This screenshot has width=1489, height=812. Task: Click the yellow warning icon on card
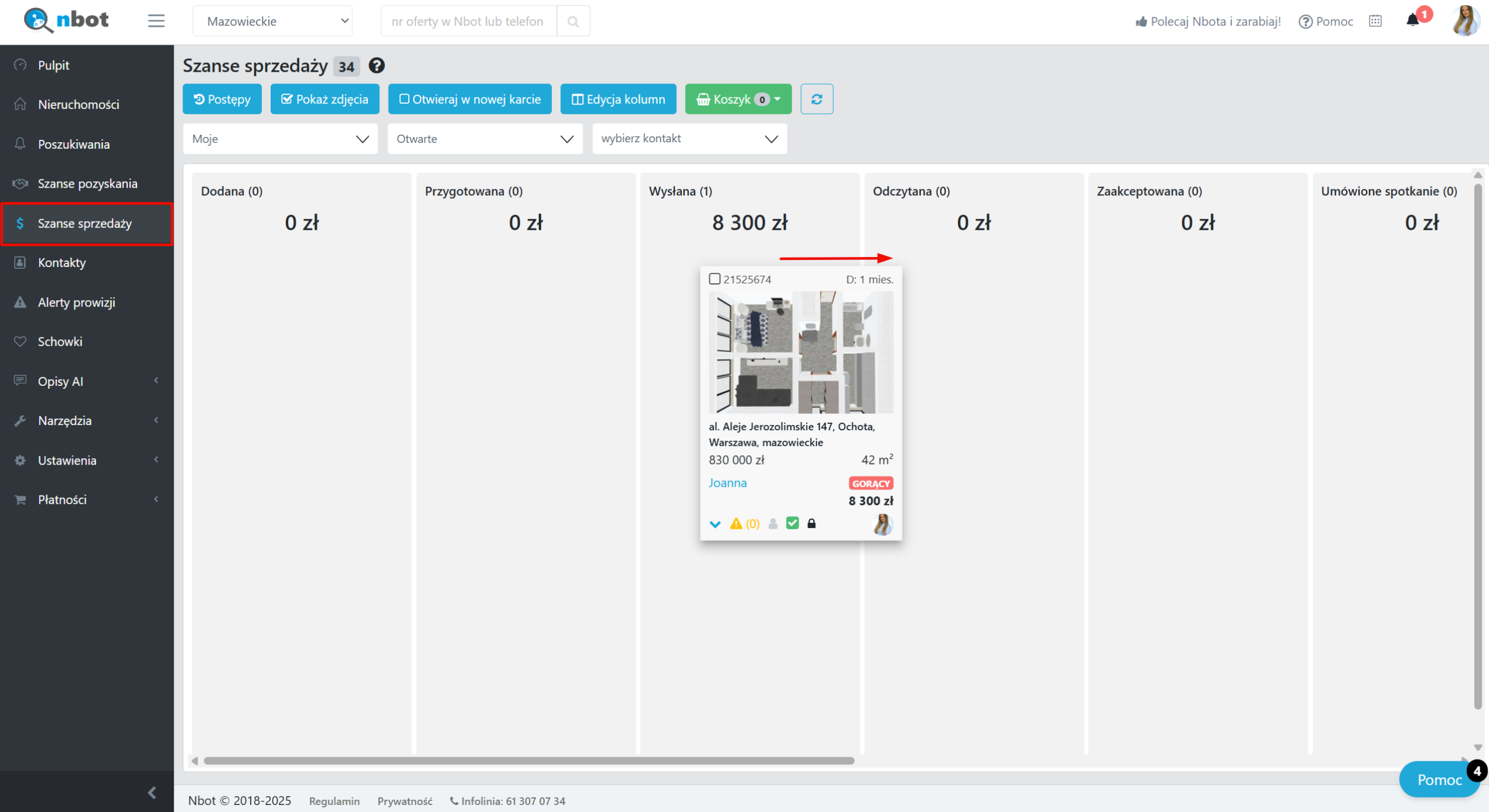pyautogui.click(x=735, y=523)
